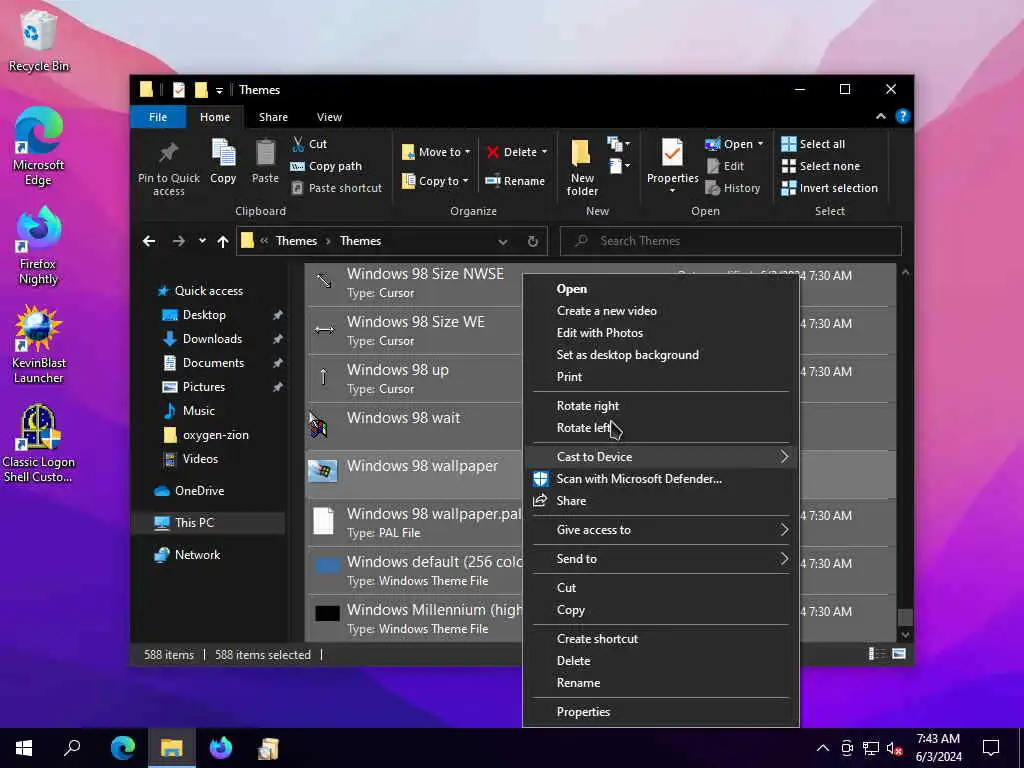This screenshot has height=768, width=1024.
Task: Click the Properties checkmark ribbon icon
Action: [x=672, y=153]
